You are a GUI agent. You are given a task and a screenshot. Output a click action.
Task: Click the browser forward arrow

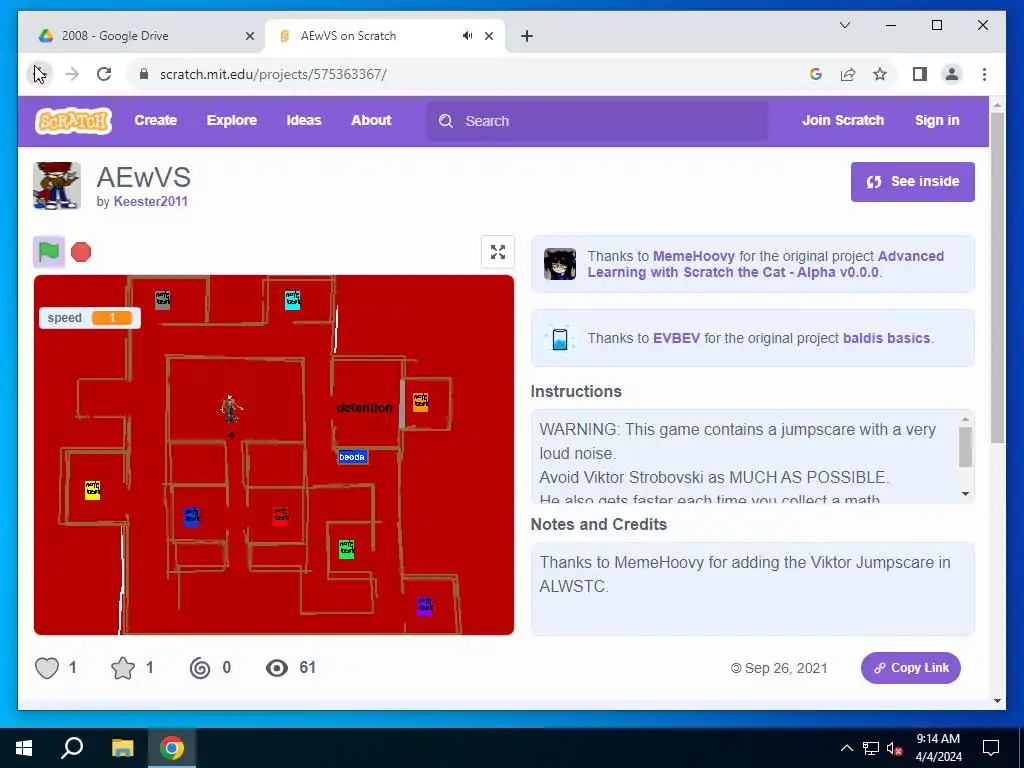click(72, 74)
